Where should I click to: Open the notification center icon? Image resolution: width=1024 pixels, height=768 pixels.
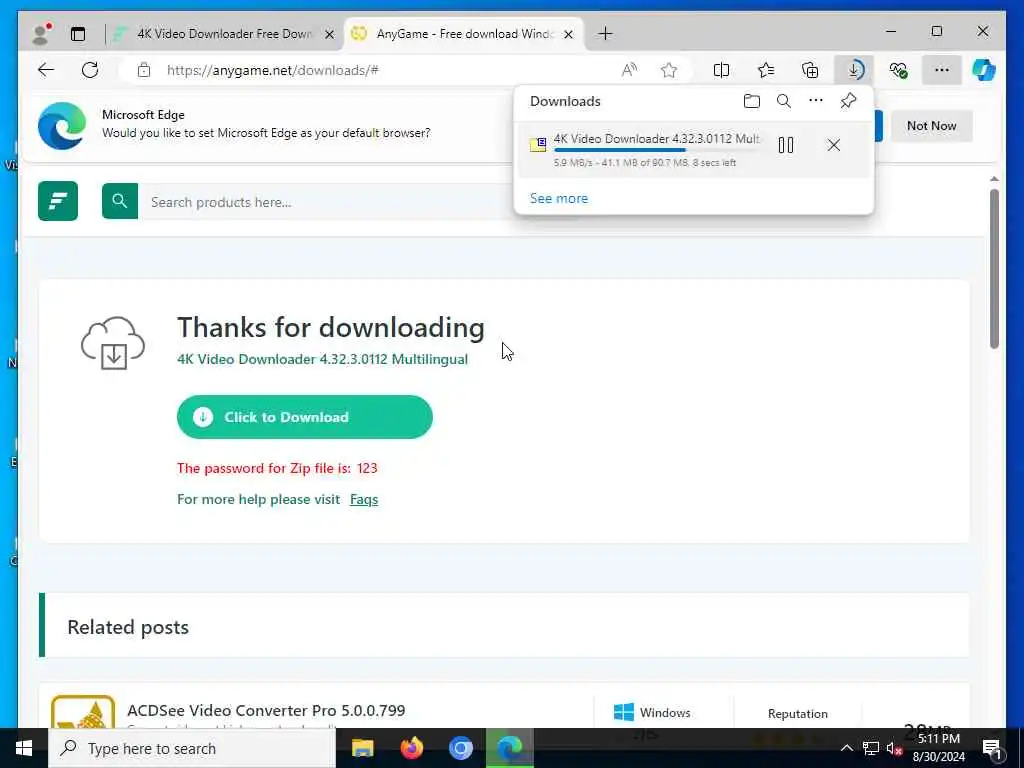[992, 748]
